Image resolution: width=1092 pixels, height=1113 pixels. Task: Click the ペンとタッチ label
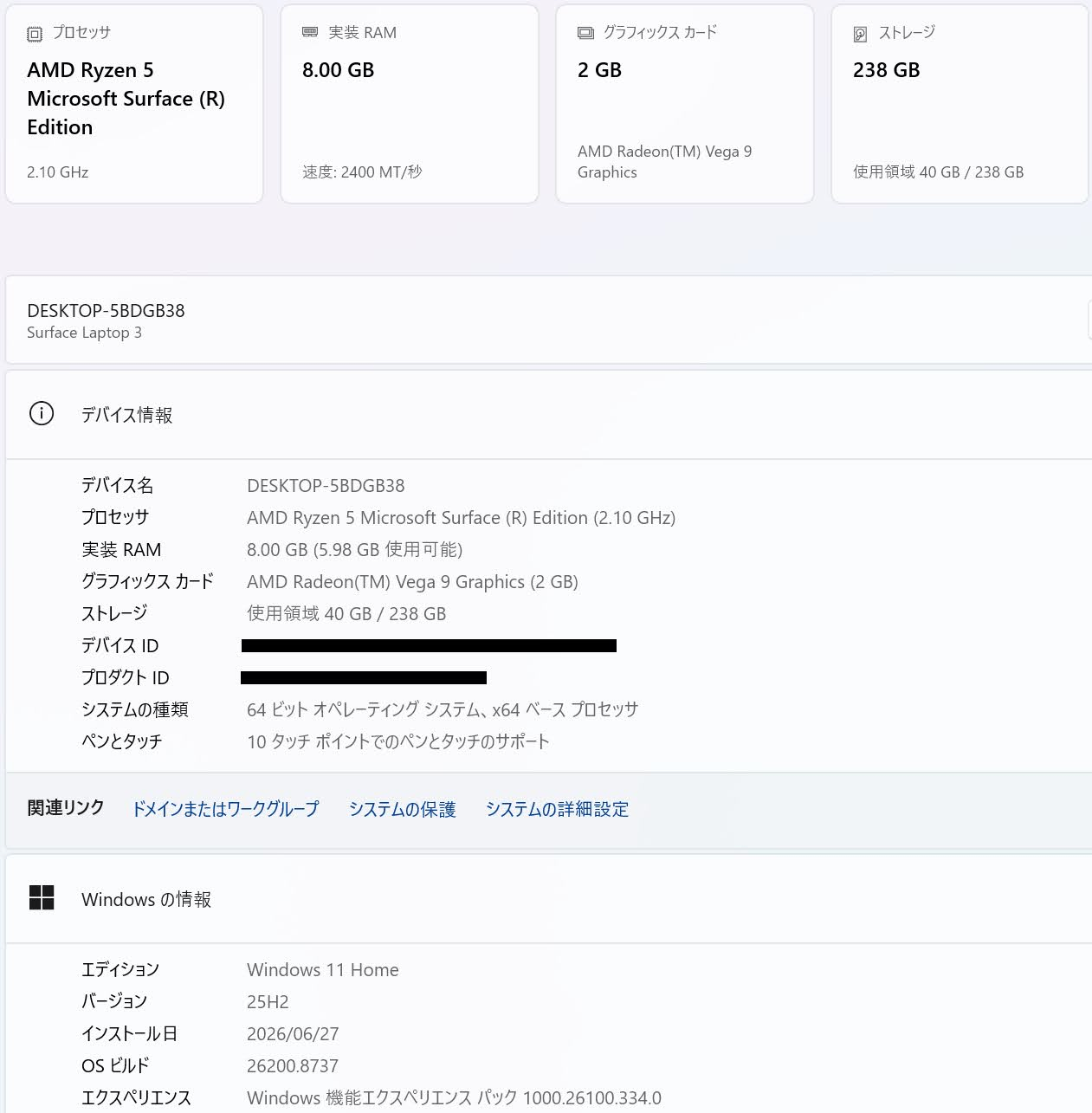point(122,742)
